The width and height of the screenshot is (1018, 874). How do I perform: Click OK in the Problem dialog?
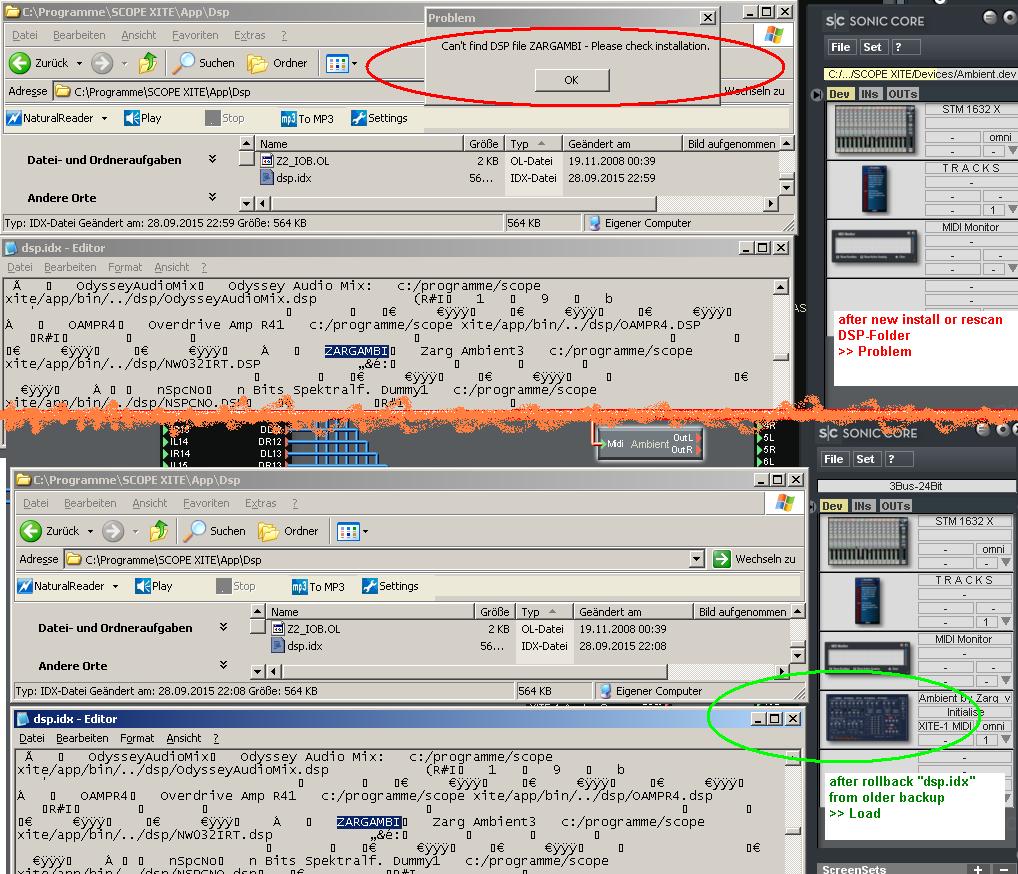click(x=571, y=80)
